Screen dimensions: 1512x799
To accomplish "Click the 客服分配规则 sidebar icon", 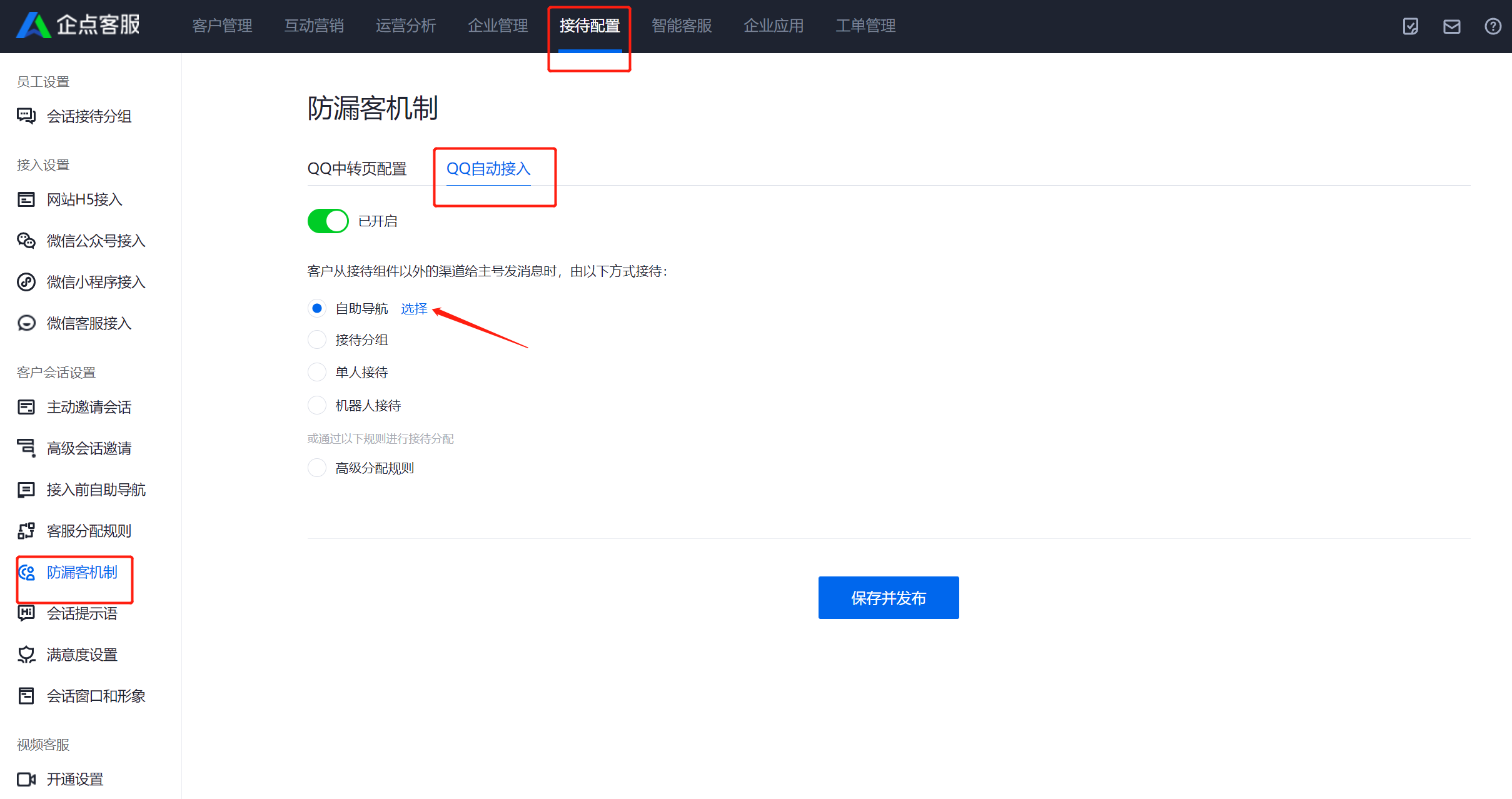I will tap(26, 531).
